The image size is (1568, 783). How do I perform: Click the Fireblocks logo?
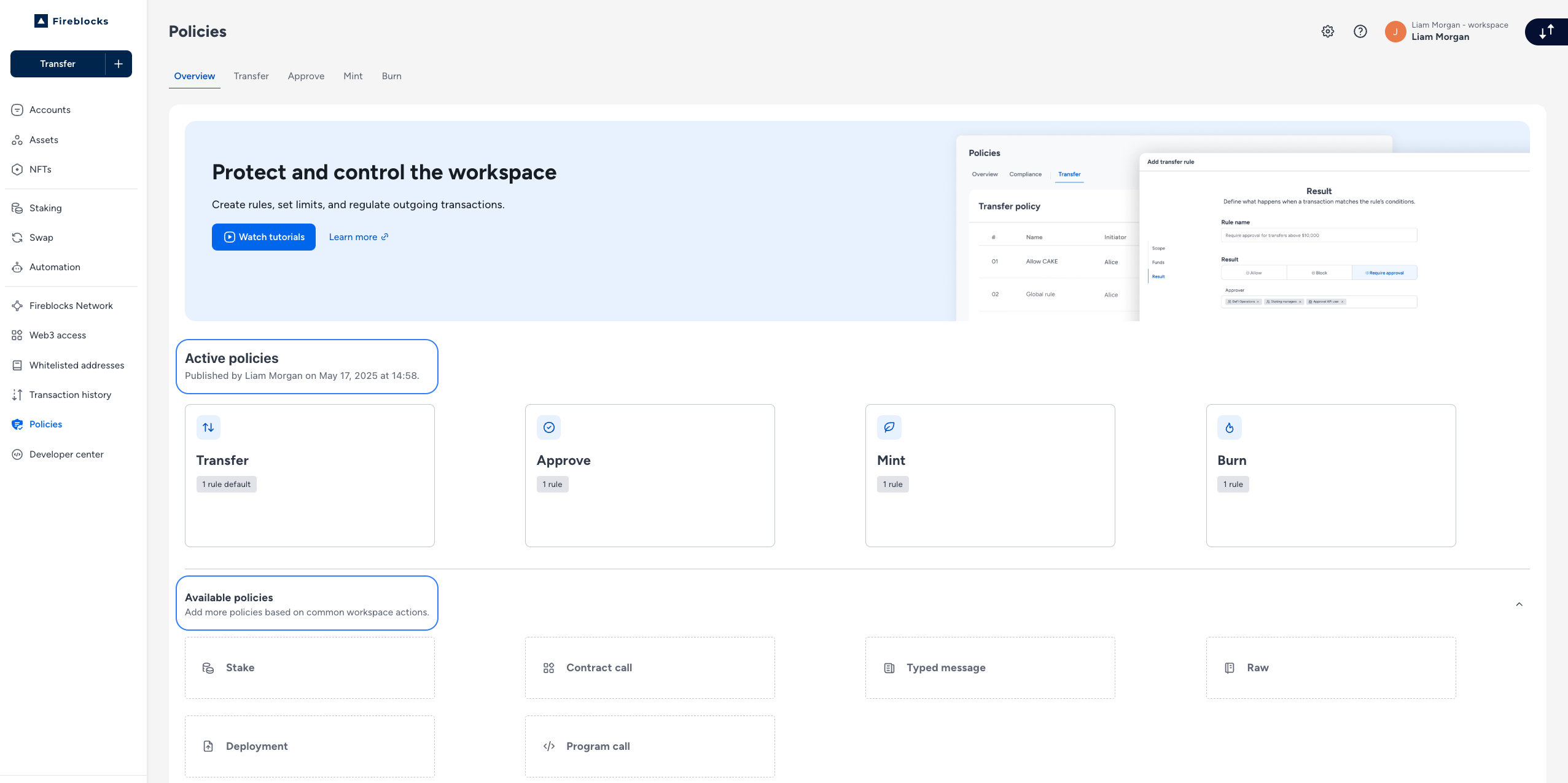click(x=71, y=21)
